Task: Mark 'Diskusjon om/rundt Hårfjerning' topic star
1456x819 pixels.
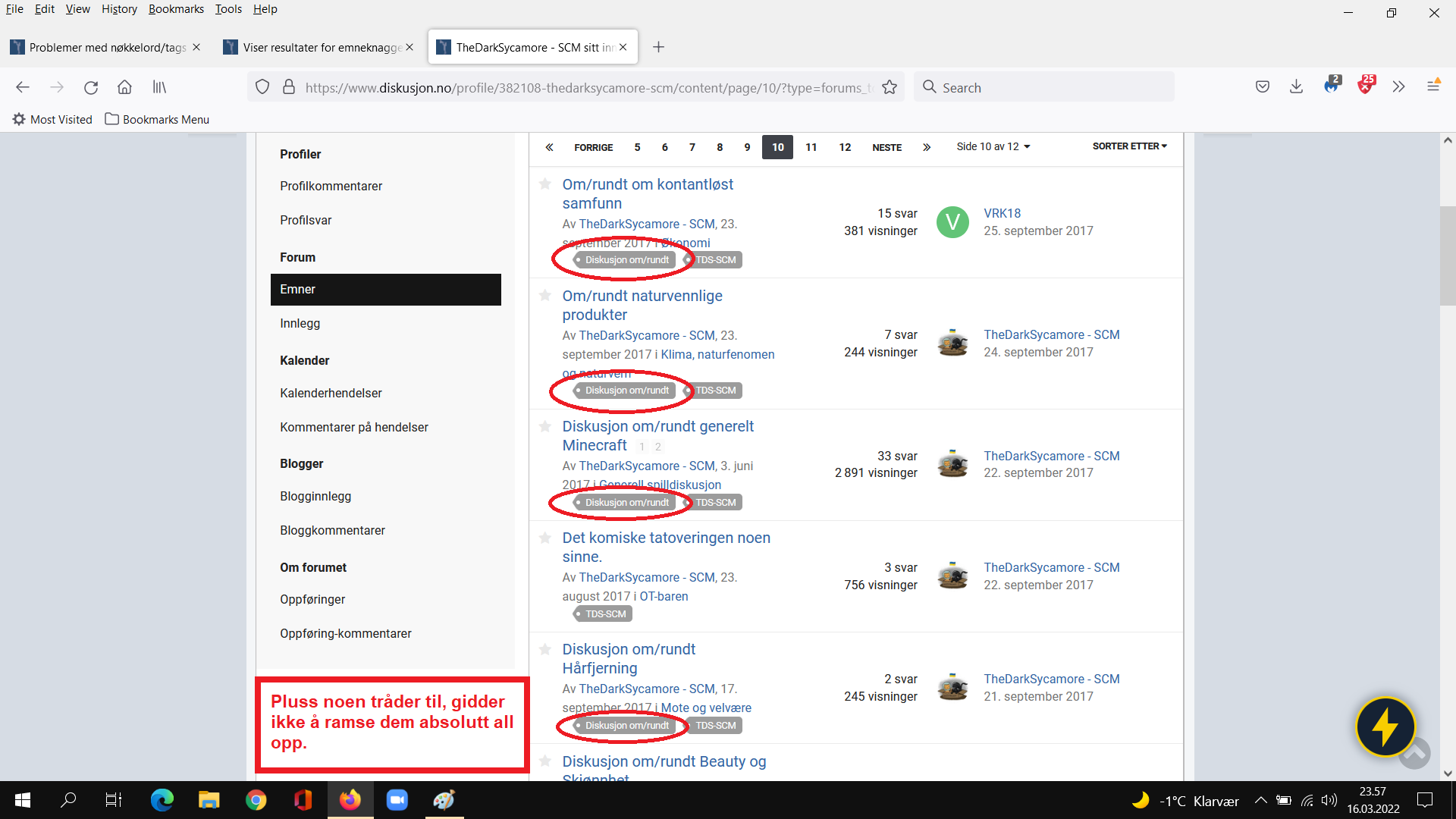Action: pyautogui.click(x=544, y=649)
